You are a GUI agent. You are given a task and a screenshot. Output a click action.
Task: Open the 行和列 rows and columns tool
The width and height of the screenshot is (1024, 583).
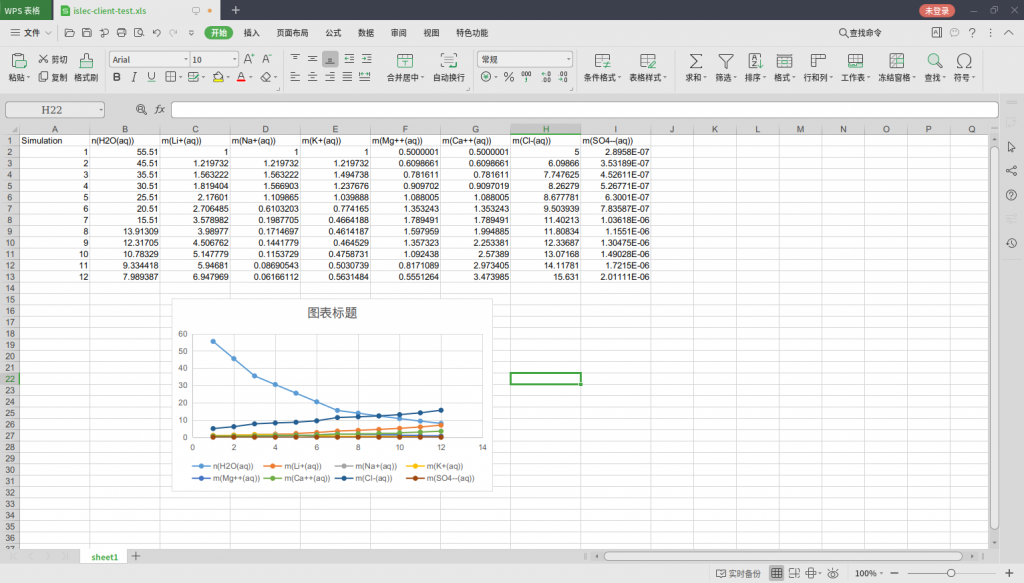818,68
